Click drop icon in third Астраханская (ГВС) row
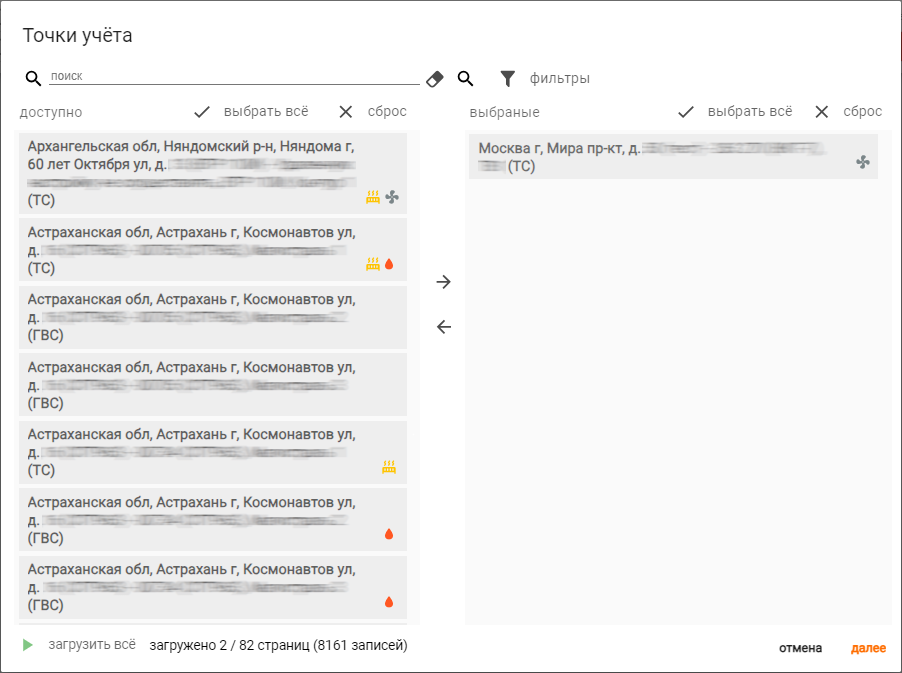Image resolution: width=902 pixels, height=673 pixels. pyautogui.click(x=389, y=534)
